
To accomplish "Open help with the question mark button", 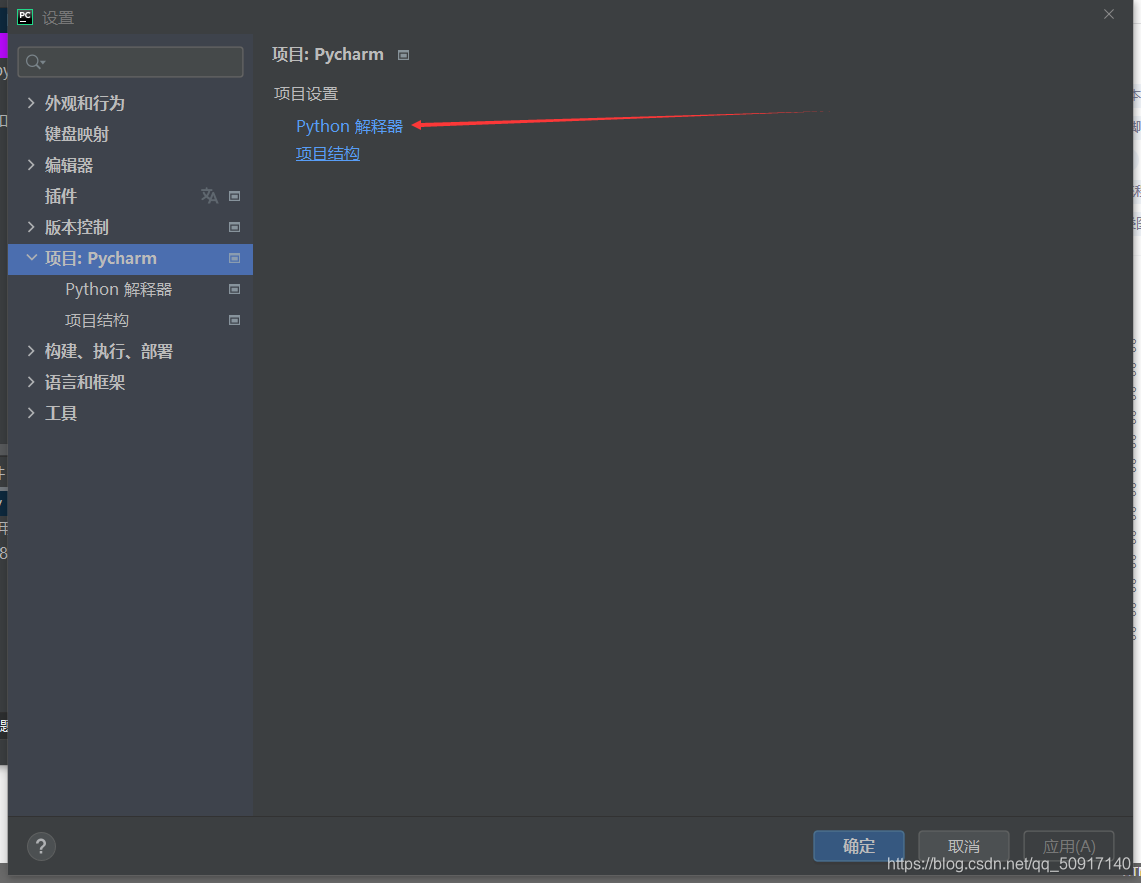I will tap(41, 847).
